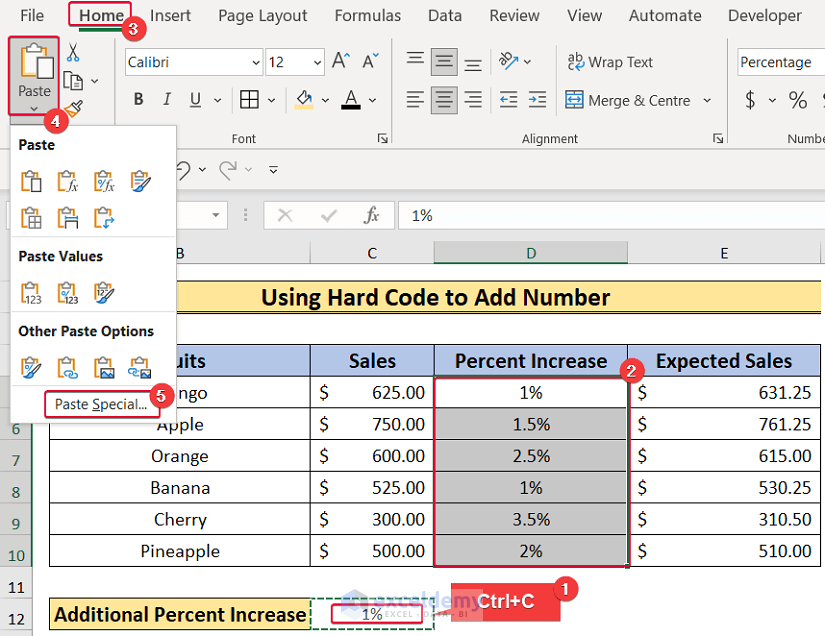Image resolution: width=825 pixels, height=636 pixels.
Task: Switch to the Formulas tab
Action: click(367, 15)
